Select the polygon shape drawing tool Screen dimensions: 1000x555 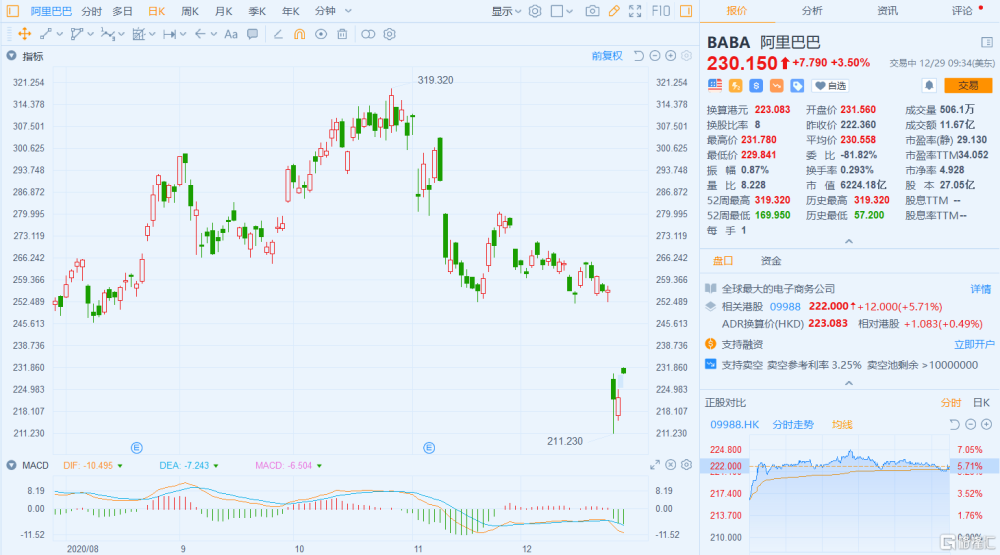click(77, 34)
